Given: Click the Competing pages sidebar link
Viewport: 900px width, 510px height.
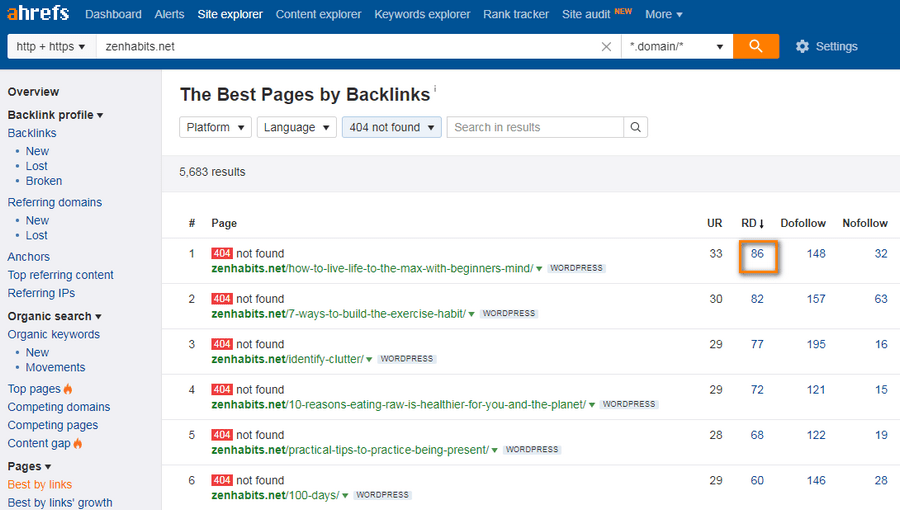Looking at the screenshot, I should [53, 426].
